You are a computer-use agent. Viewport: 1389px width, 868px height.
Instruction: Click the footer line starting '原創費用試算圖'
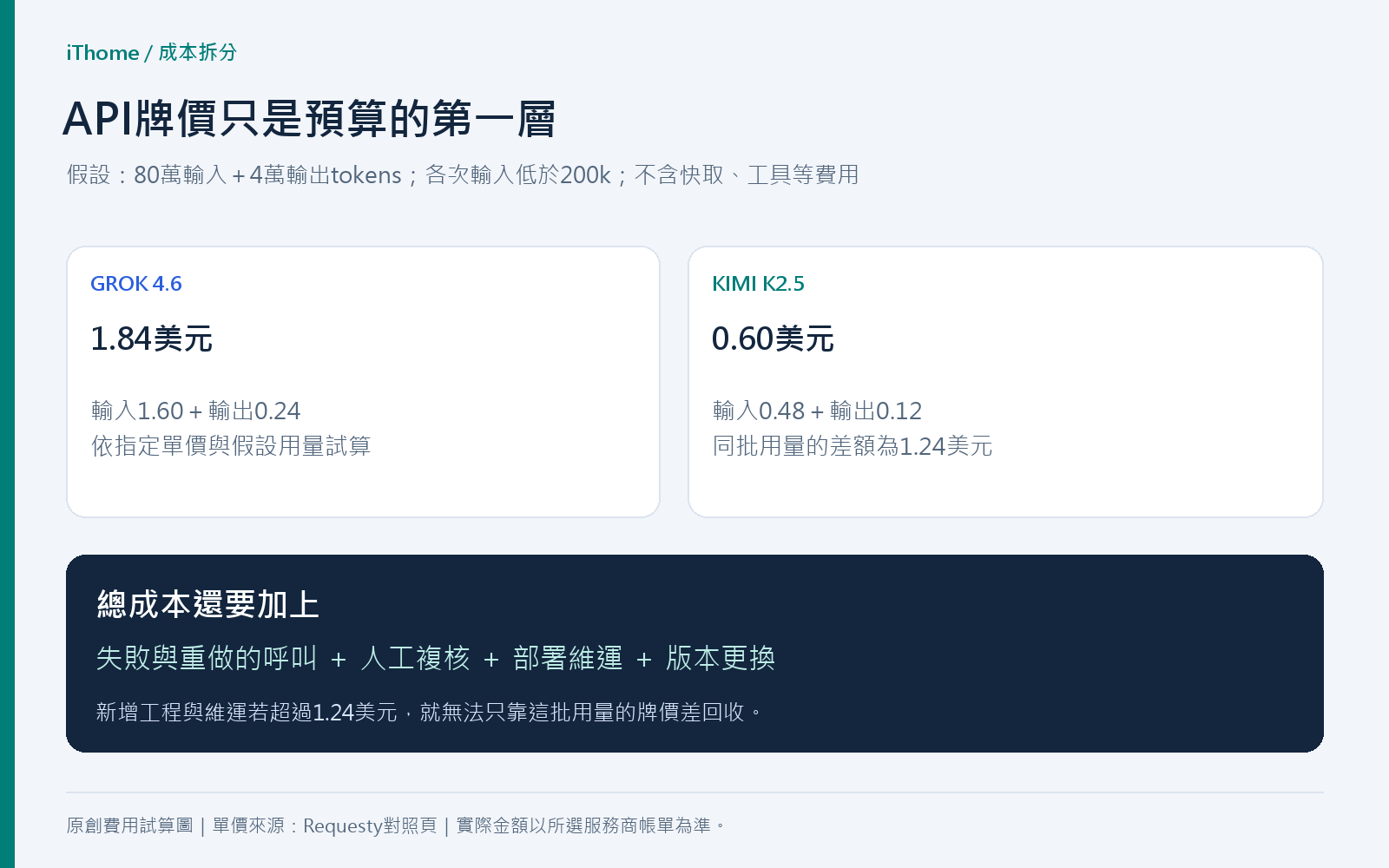pos(396,825)
